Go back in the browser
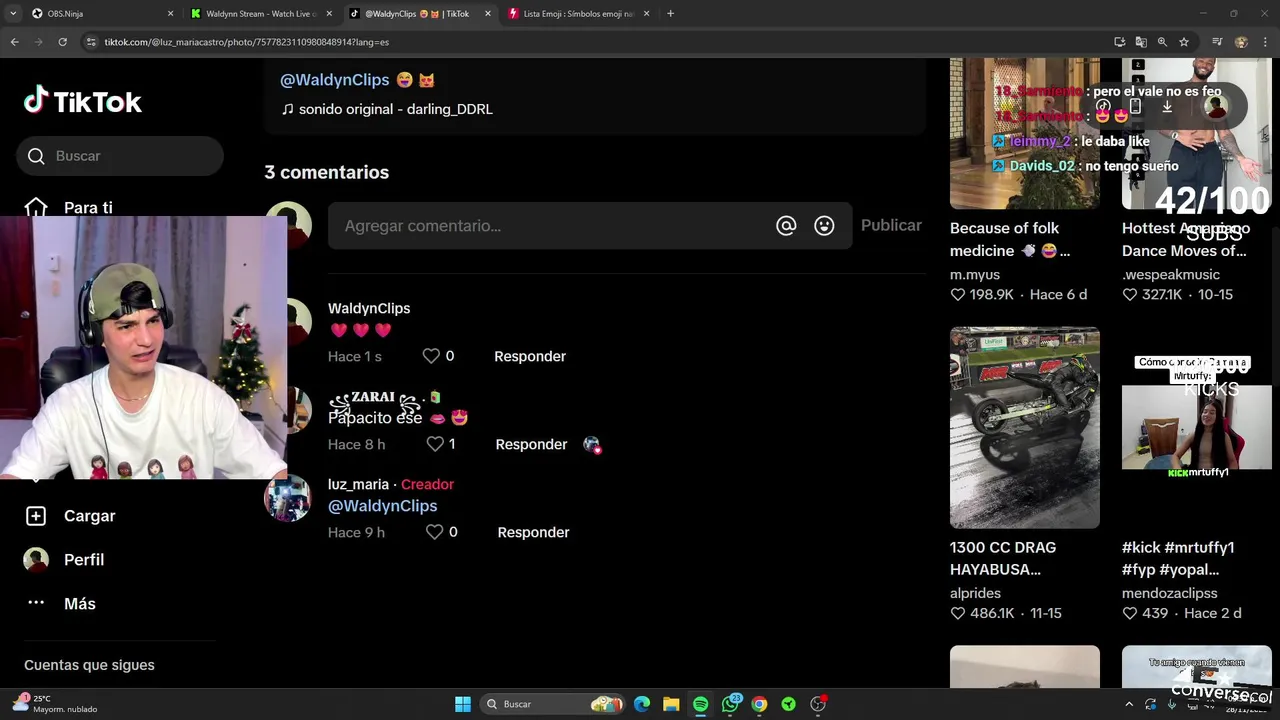The height and width of the screenshot is (720, 1280). coord(14,42)
